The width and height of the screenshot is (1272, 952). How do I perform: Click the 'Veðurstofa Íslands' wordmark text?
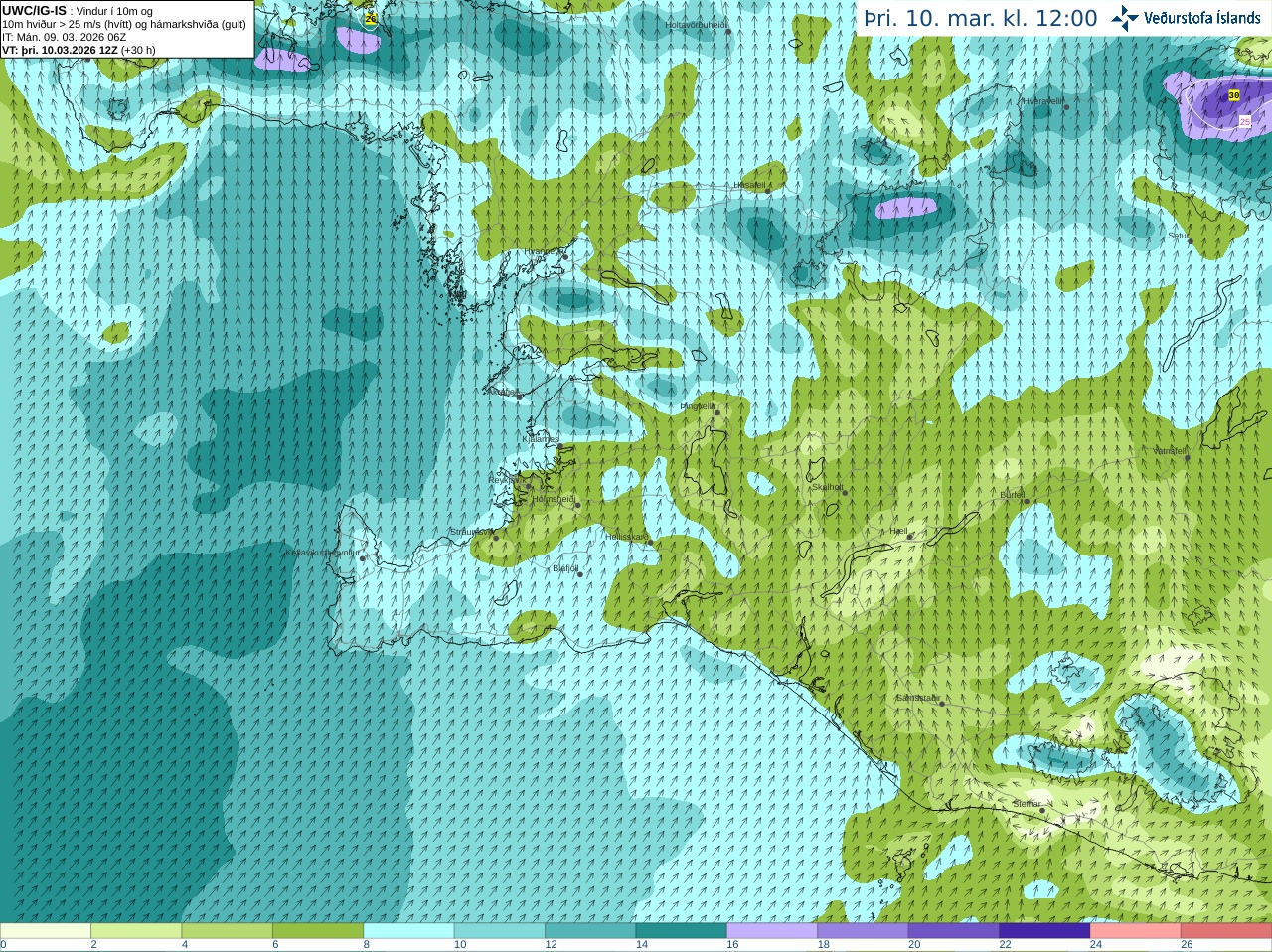(x=1202, y=18)
